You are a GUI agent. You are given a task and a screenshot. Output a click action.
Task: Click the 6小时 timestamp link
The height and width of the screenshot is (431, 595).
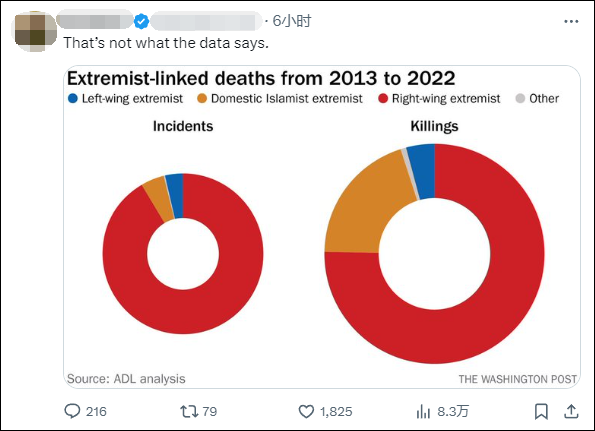coord(292,21)
